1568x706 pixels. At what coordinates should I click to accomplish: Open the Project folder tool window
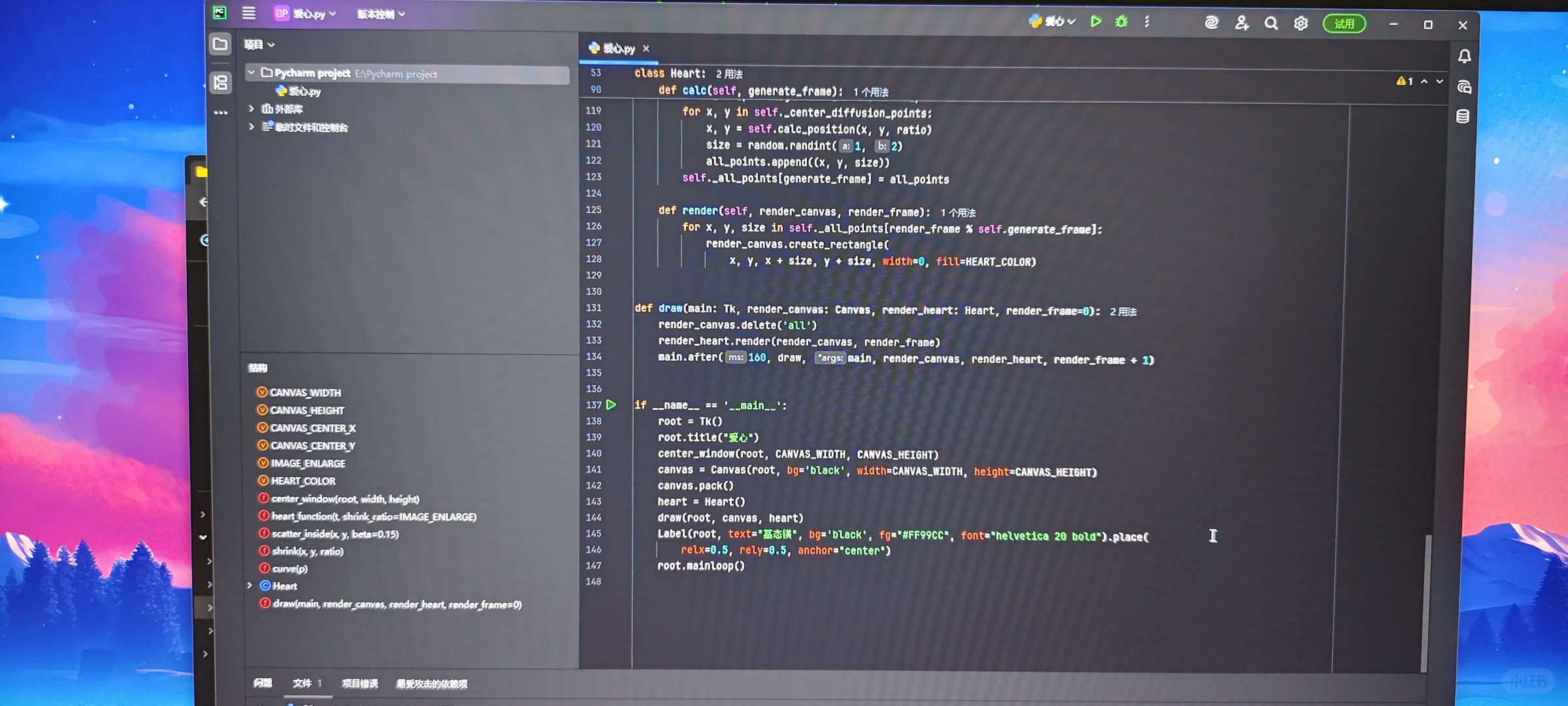(220, 44)
